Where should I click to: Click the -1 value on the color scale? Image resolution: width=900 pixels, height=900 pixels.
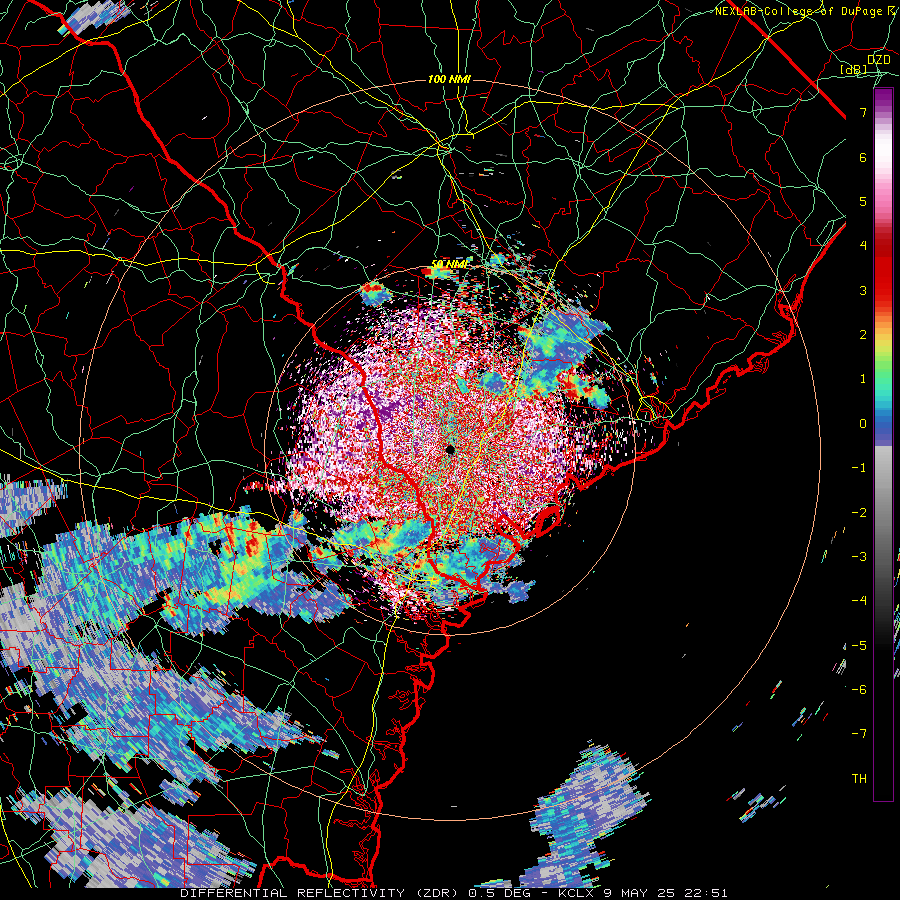[x=859, y=468]
